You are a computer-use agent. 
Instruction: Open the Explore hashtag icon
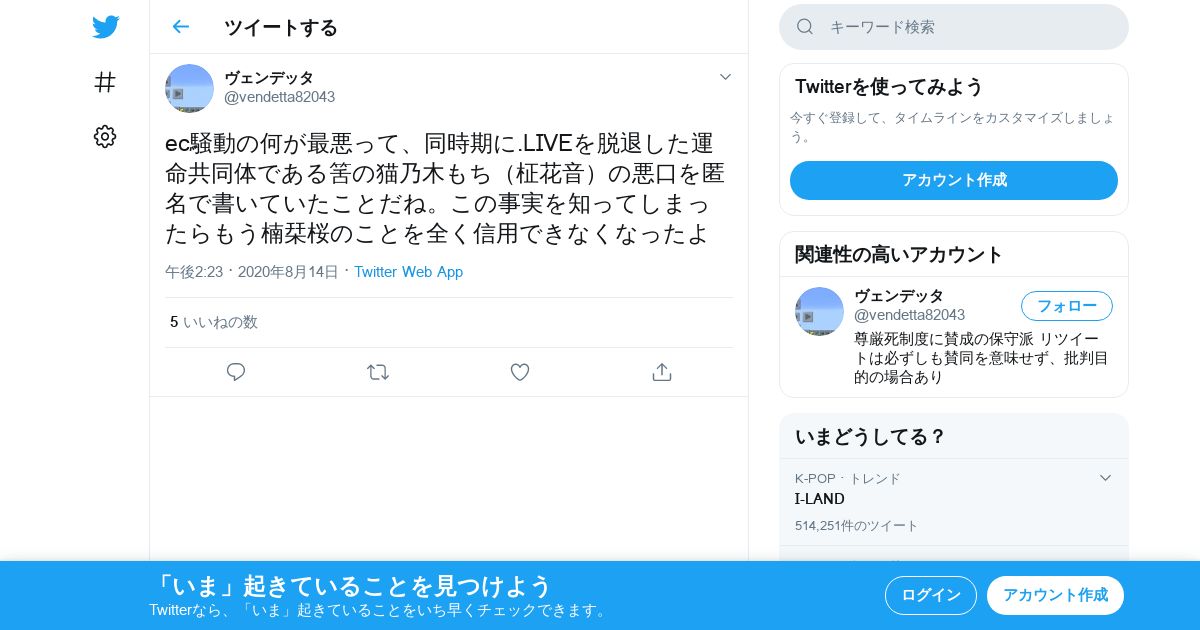click(105, 82)
